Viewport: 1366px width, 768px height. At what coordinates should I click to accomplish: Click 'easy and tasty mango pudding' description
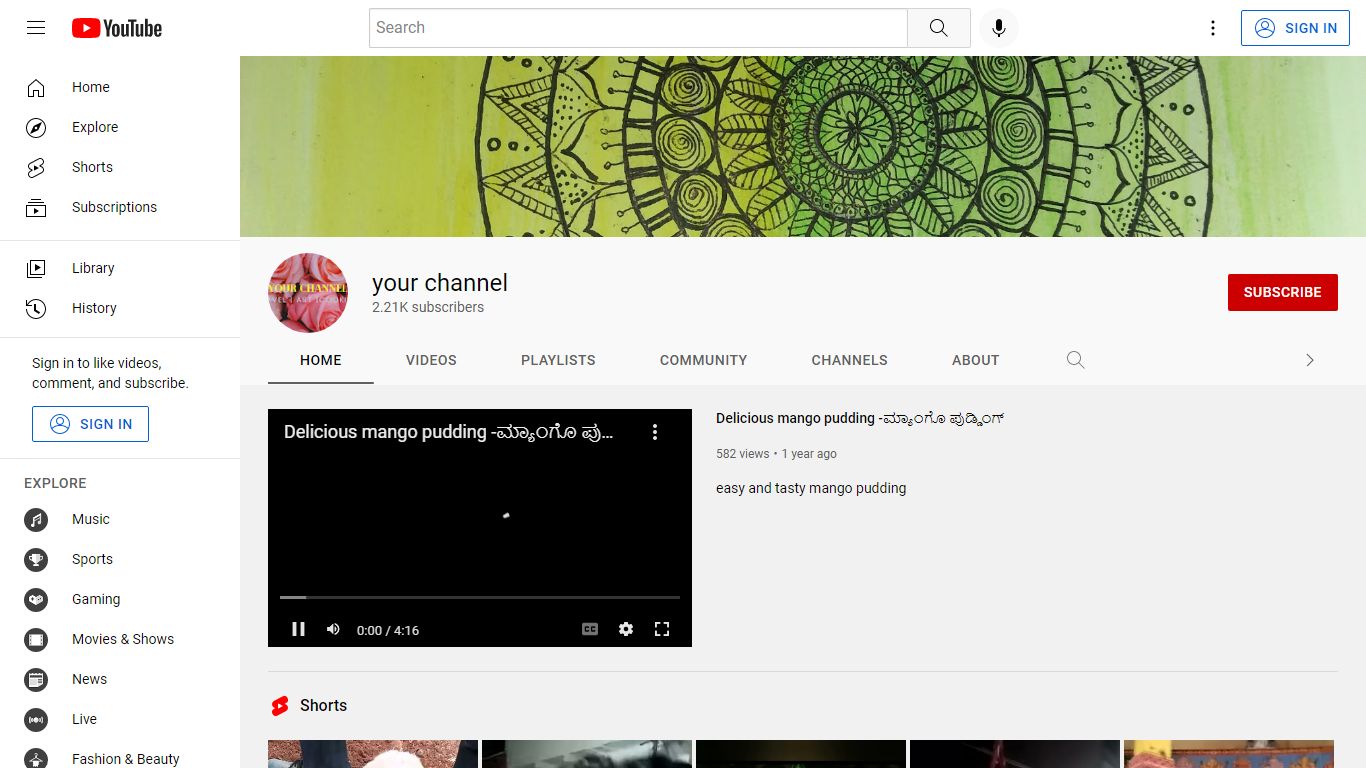pyautogui.click(x=811, y=488)
